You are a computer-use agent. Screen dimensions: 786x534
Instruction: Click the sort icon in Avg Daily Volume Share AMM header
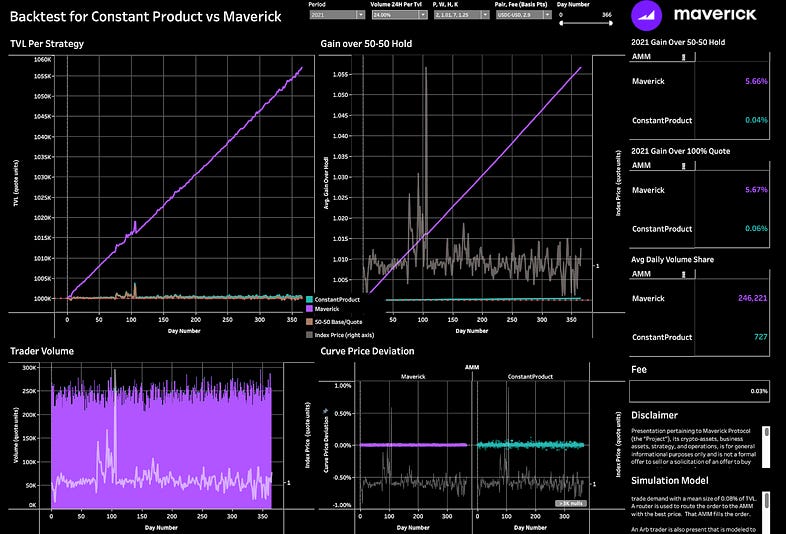[684, 274]
